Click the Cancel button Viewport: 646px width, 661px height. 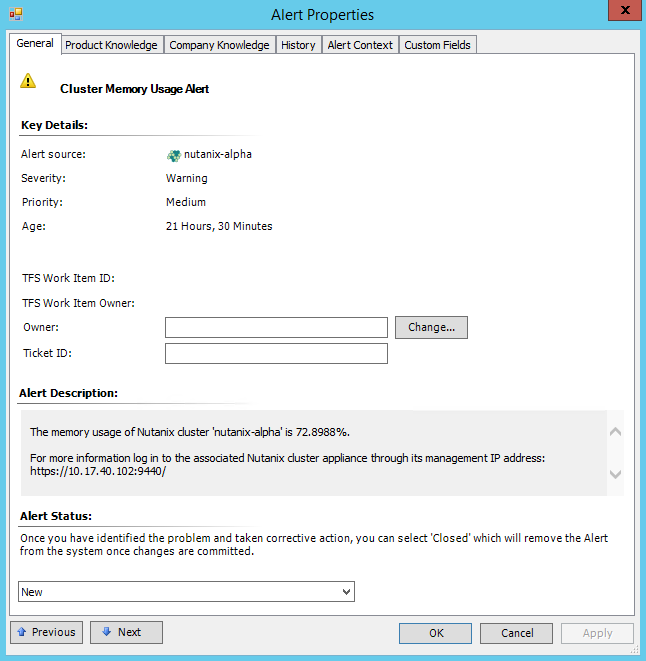(517, 633)
